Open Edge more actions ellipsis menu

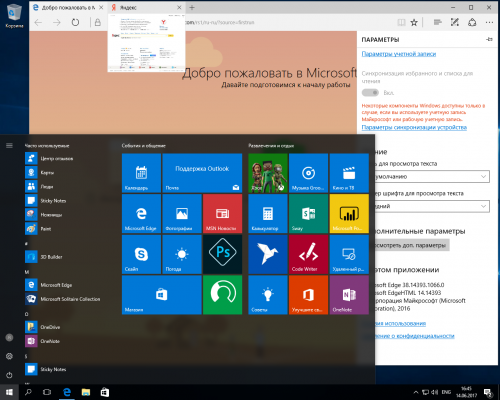489,22
